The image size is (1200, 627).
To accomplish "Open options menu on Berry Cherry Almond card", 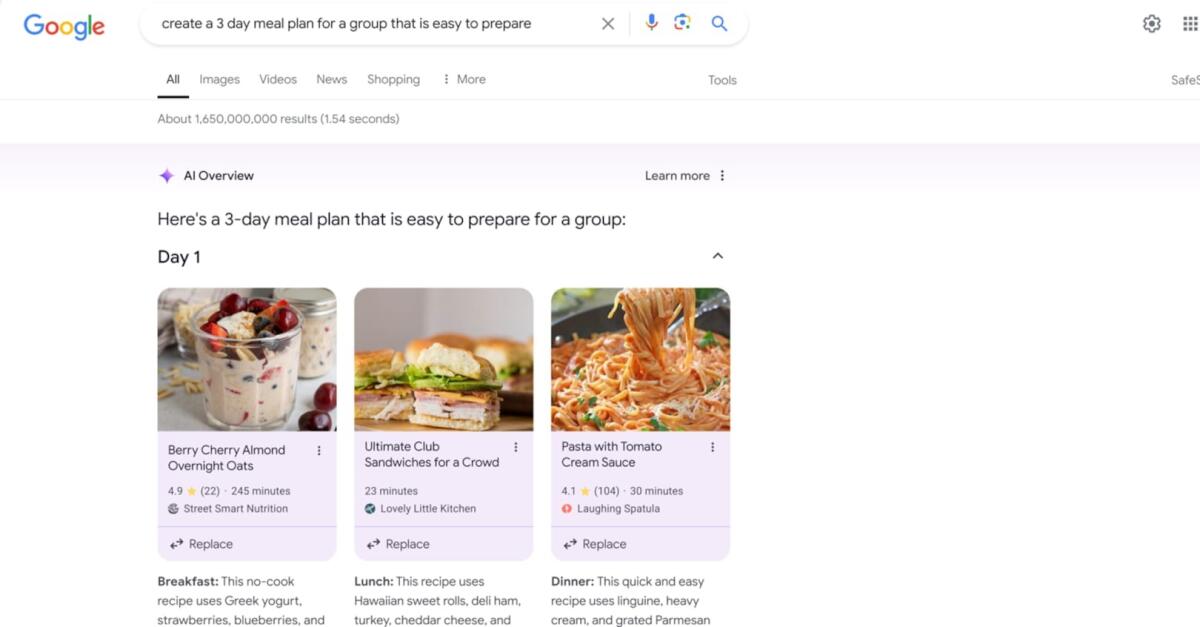I will coord(318,450).
